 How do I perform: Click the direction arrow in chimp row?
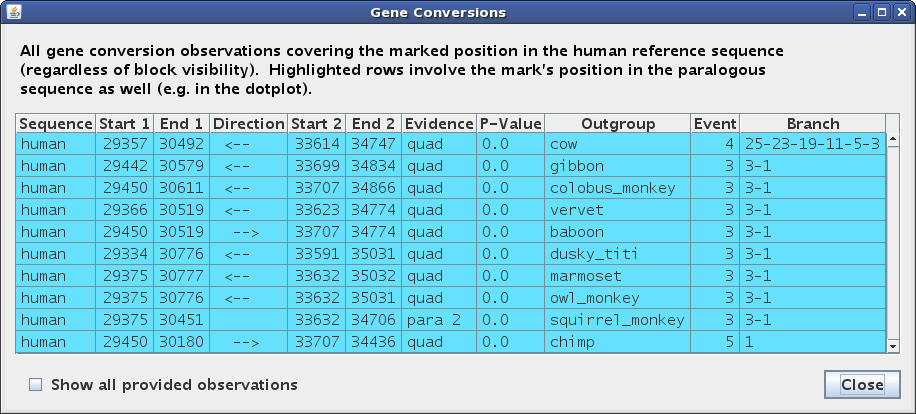(x=246, y=342)
